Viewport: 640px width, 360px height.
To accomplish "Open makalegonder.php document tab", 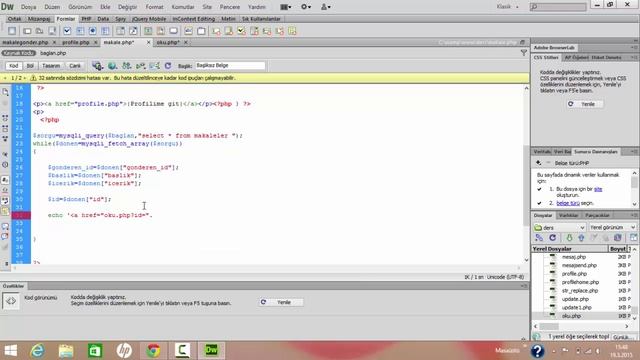I will coord(25,42).
